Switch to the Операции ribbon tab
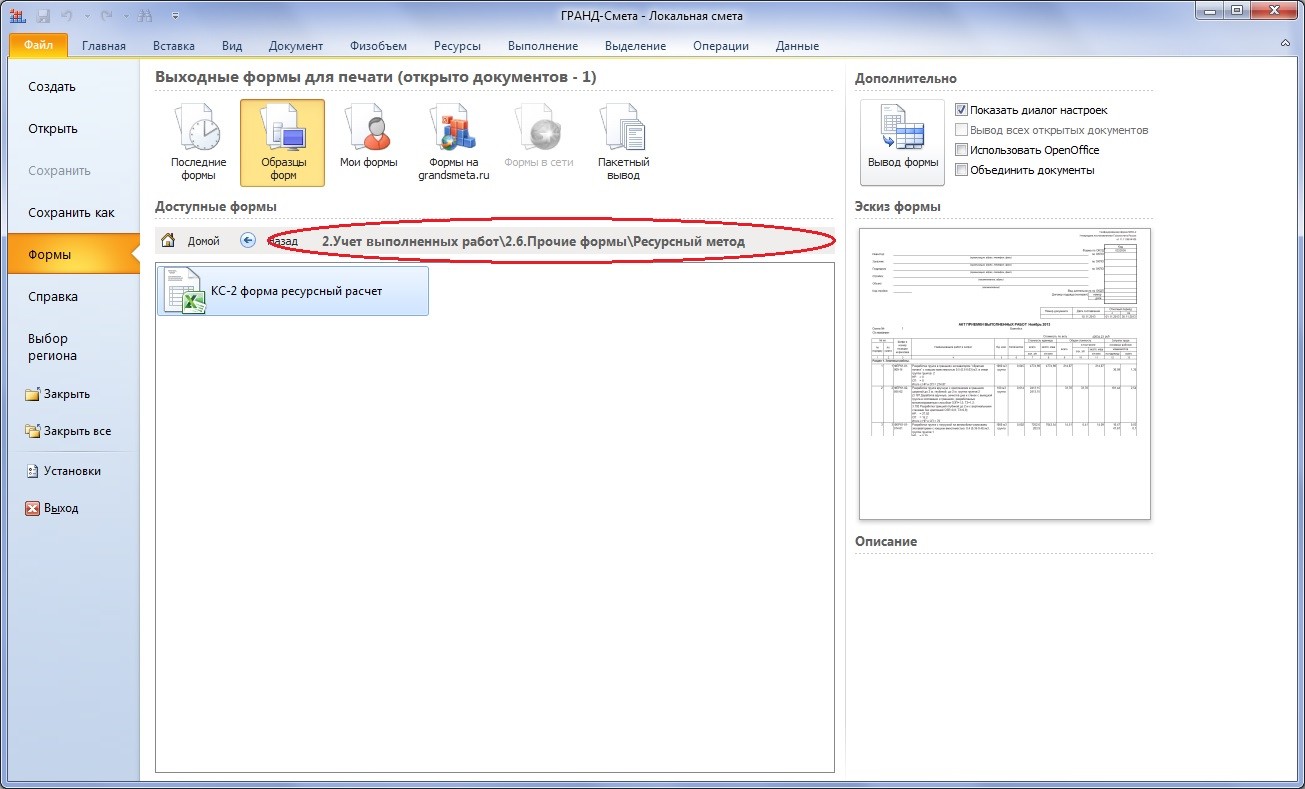The height and width of the screenshot is (789, 1305). pyautogui.click(x=720, y=46)
